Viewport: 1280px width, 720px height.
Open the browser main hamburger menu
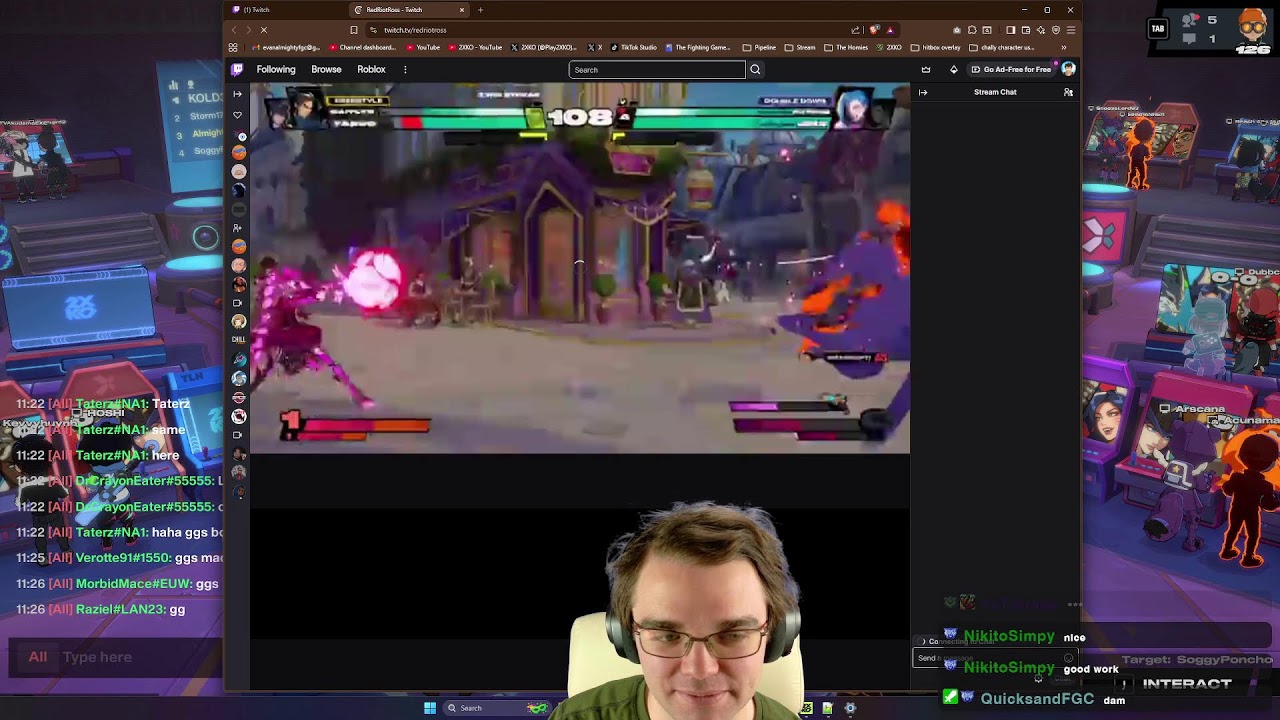click(1070, 30)
